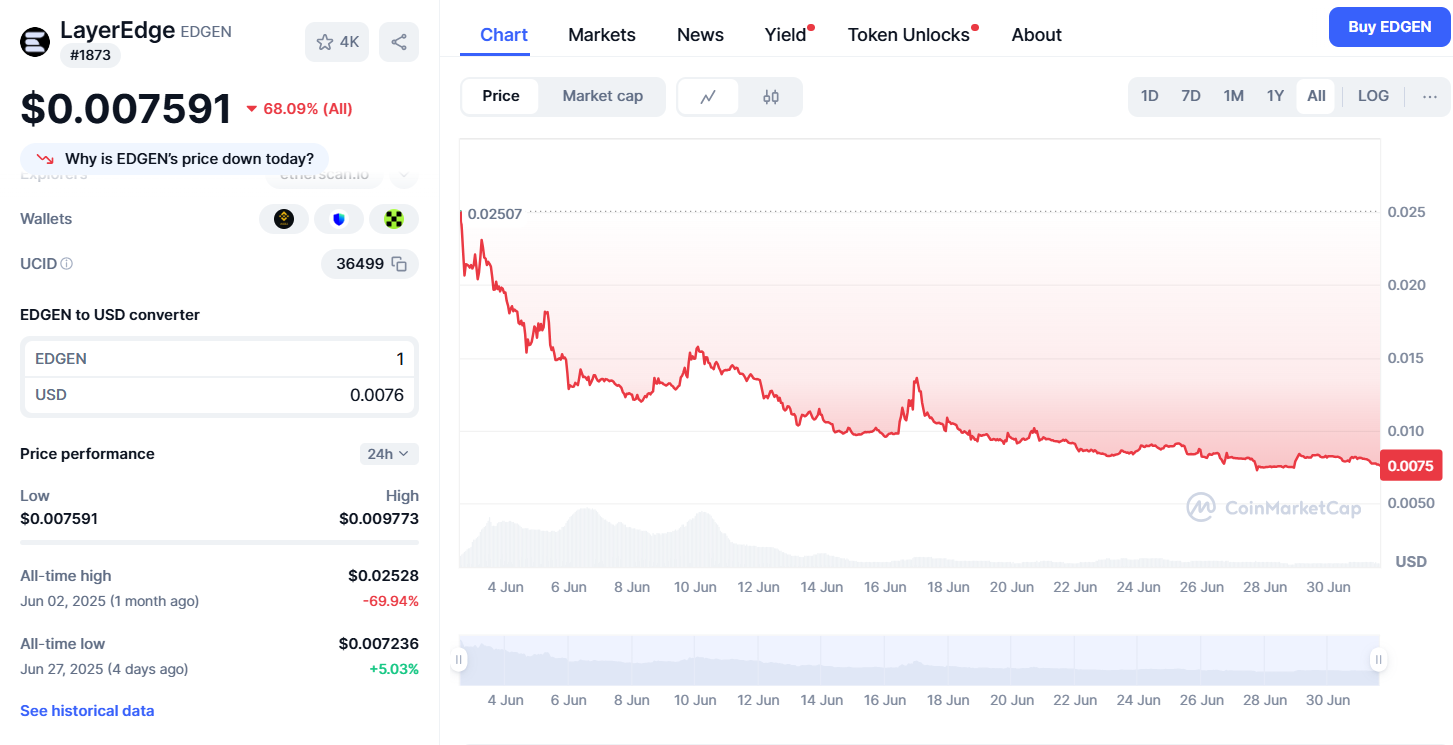Click the UCID info tooltip icon
This screenshot has height=745, width=1453.
pos(67,264)
